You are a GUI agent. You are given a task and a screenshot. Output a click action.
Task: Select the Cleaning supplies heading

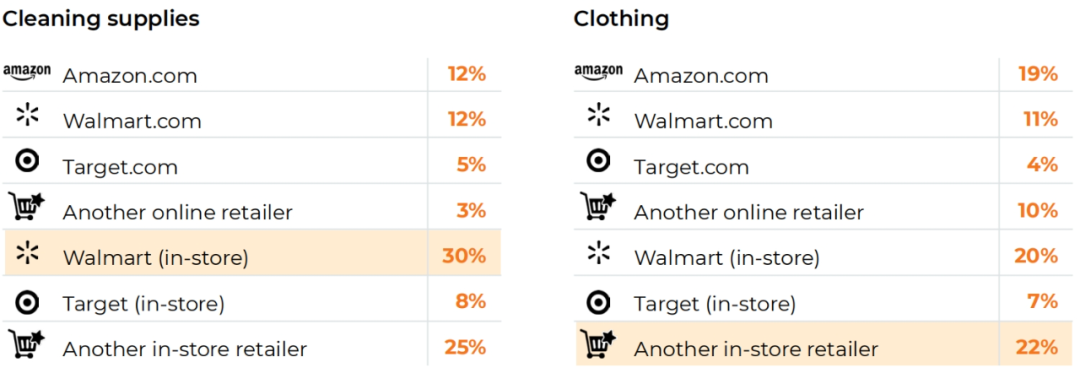(101, 19)
